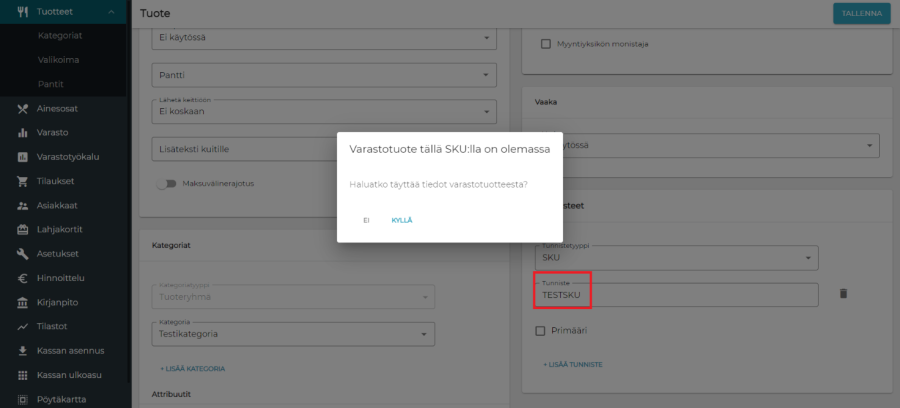Screen dimensions: 900x408
Task: Click the Varasto bar chart icon
Action: pos(22,132)
